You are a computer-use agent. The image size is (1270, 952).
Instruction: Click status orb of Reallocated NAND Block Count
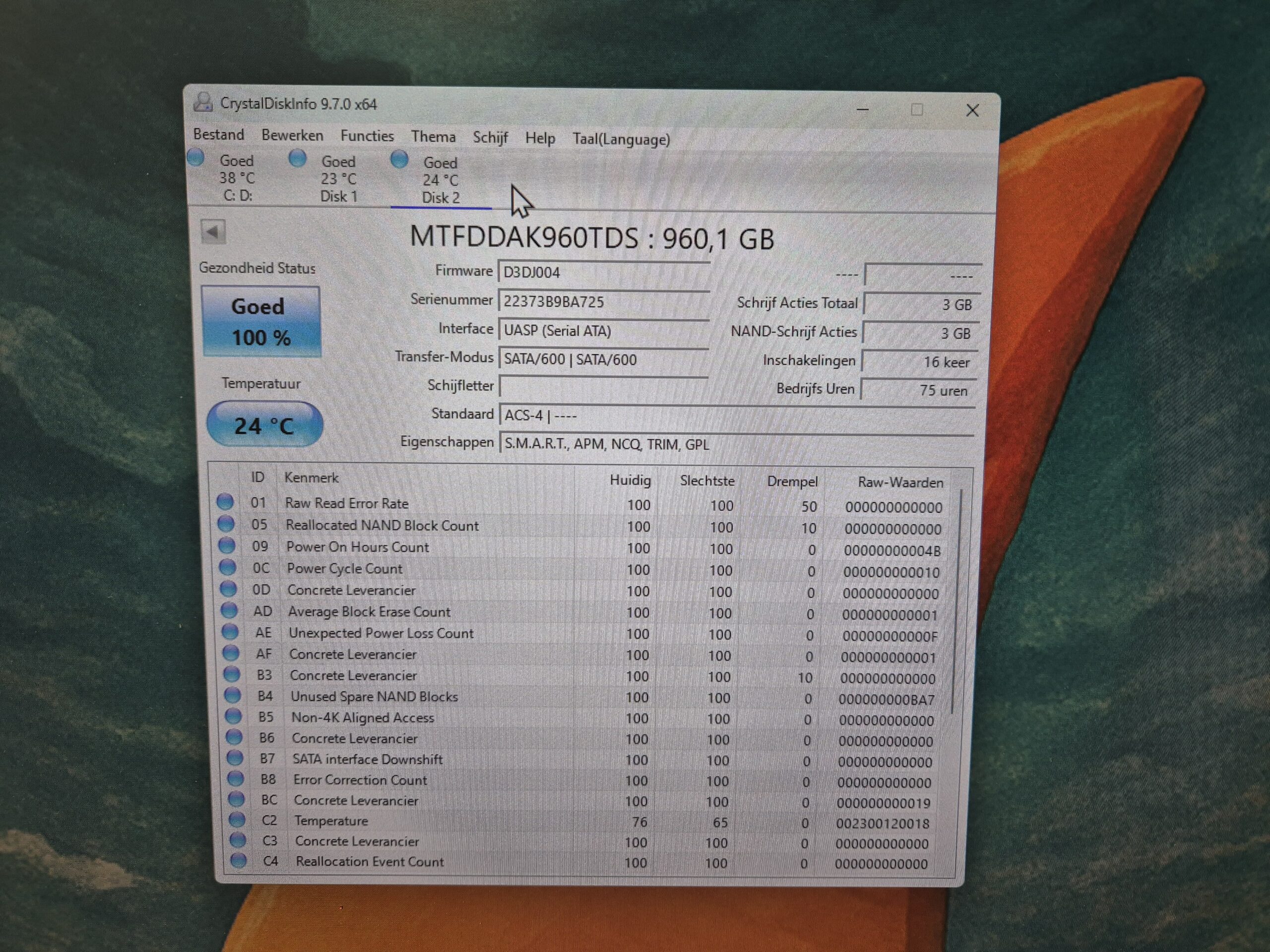click(x=226, y=523)
